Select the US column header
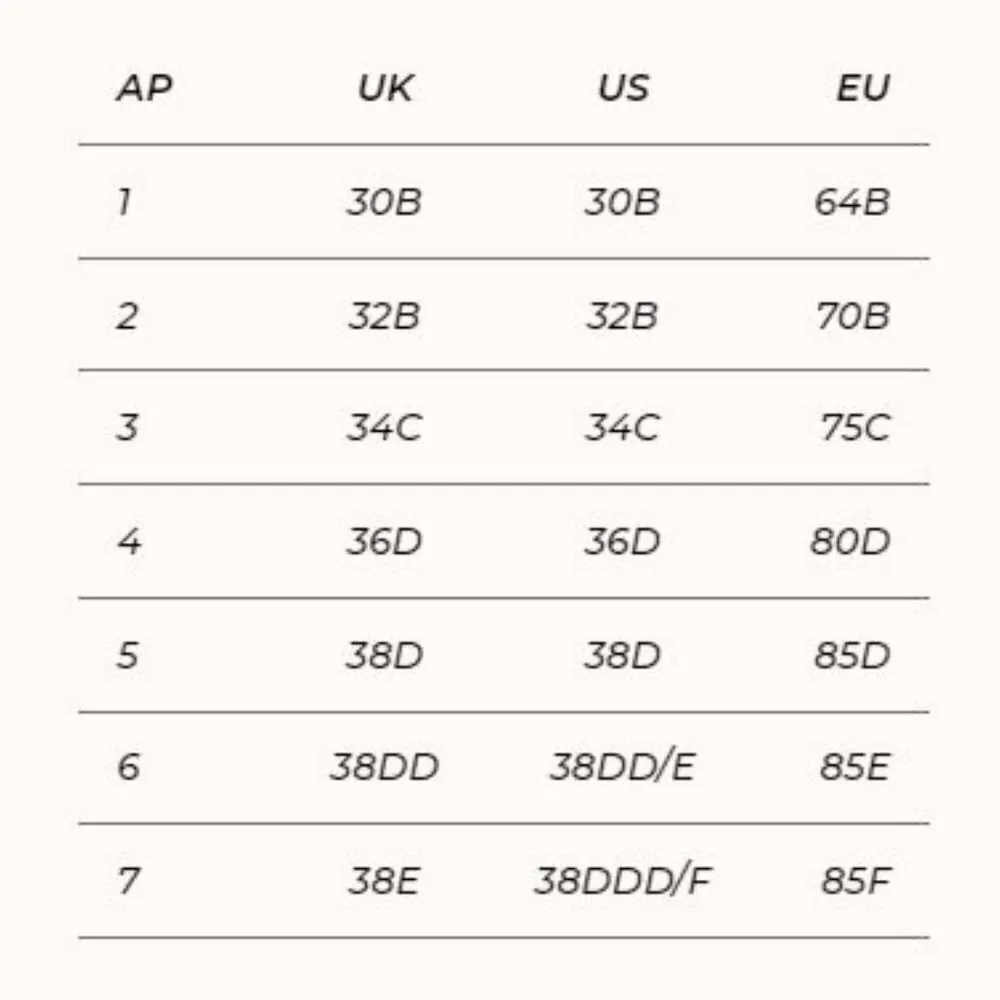 pos(623,88)
